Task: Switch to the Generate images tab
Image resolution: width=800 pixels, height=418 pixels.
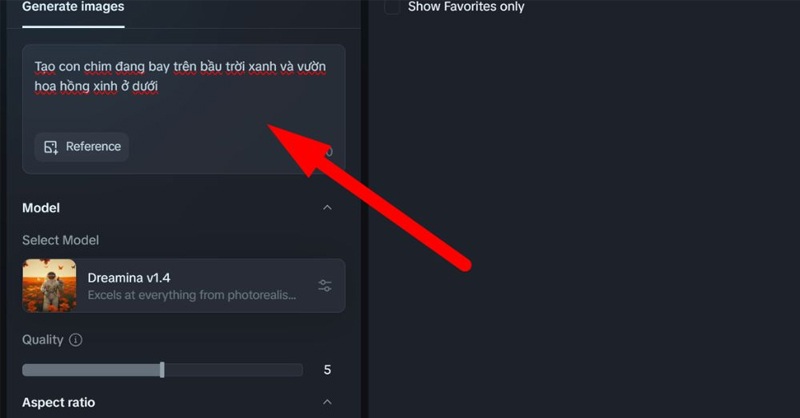Action: point(73,7)
